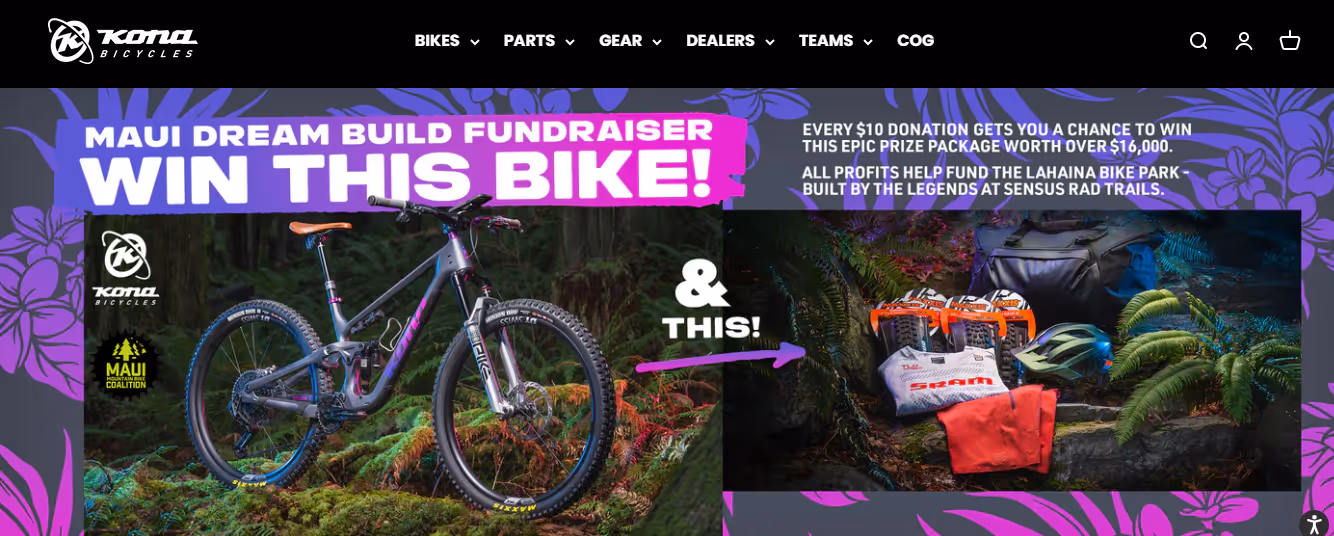Open the accessibility widget icon
This screenshot has width=1334, height=536.
click(1313, 523)
